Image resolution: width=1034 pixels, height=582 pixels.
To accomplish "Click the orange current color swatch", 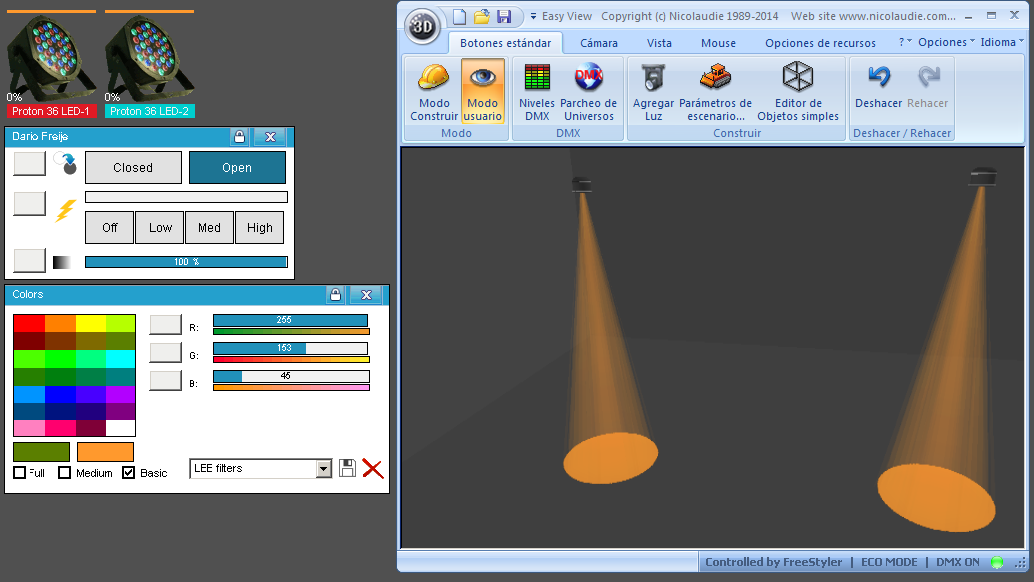I will pyautogui.click(x=106, y=452).
